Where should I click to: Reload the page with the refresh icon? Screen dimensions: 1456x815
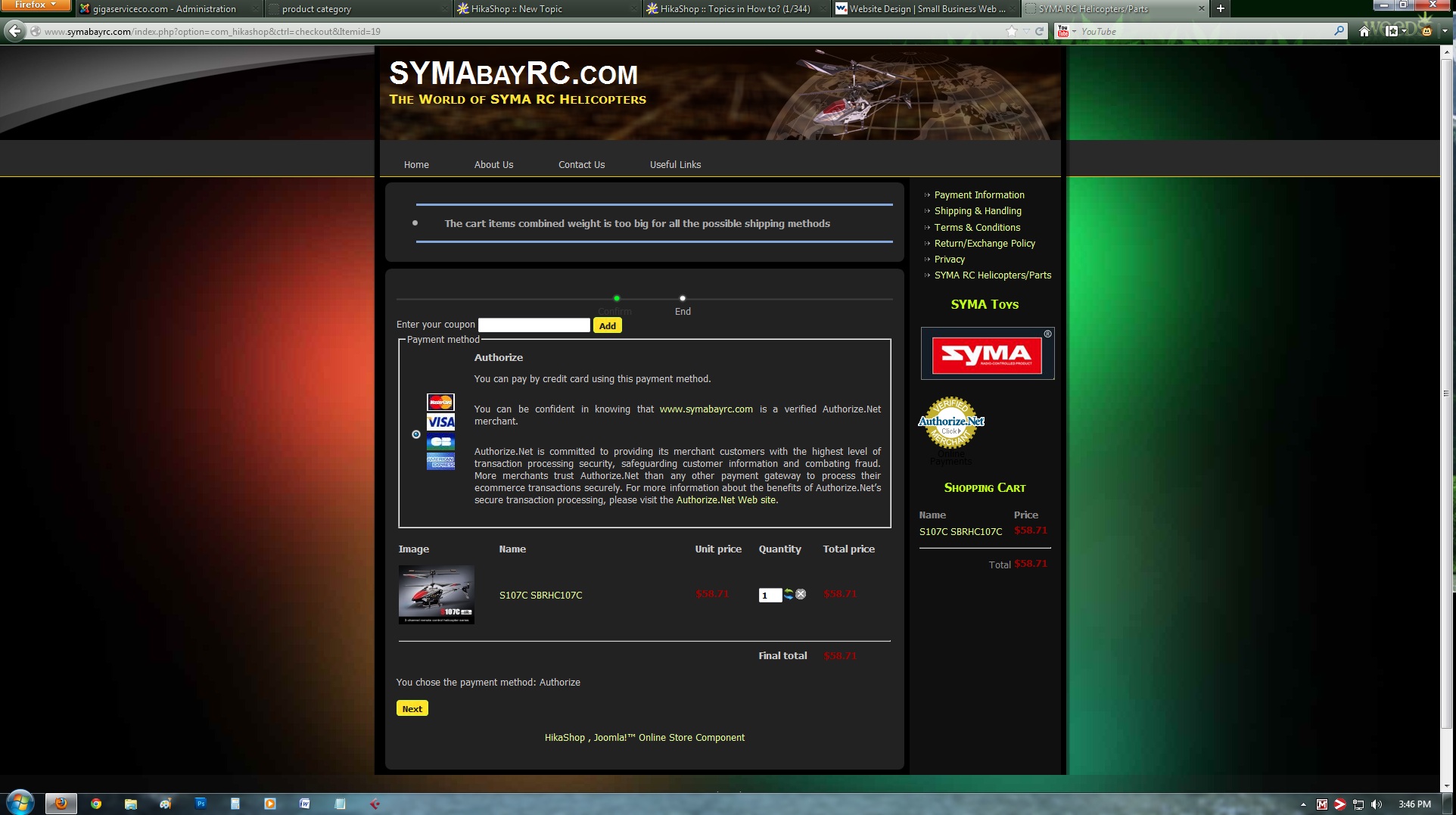pos(1040,31)
